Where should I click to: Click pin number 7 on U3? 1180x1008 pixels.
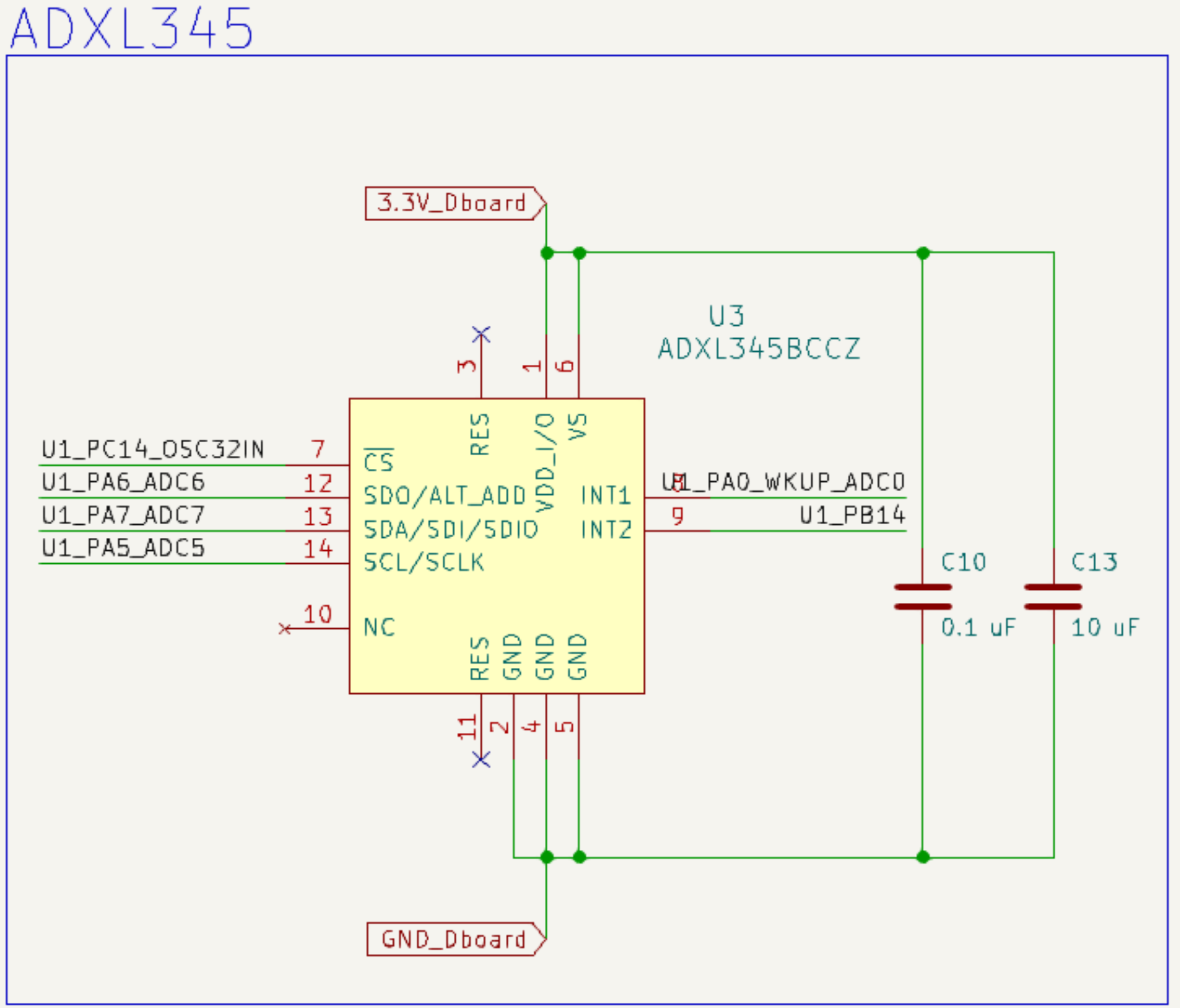point(317,449)
